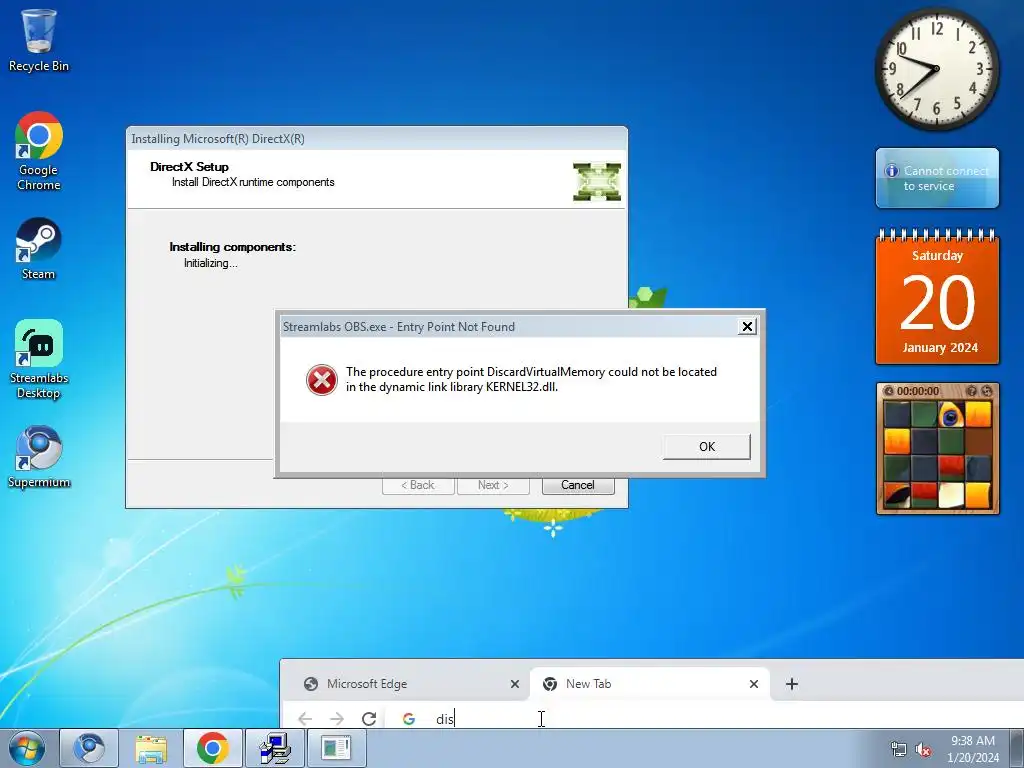Screen dimensions: 1024x768
Task: Reload the page with the refresh icon
Action: (x=369, y=719)
